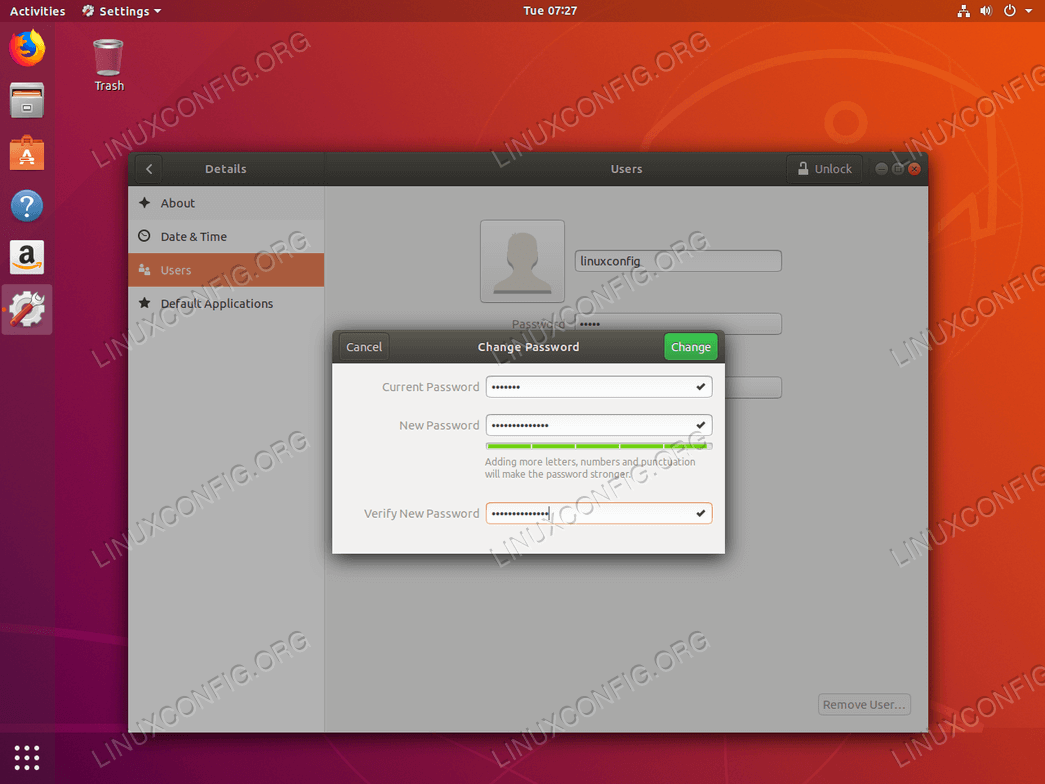
Task: Close the Settings window
Action: (x=914, y=169)
